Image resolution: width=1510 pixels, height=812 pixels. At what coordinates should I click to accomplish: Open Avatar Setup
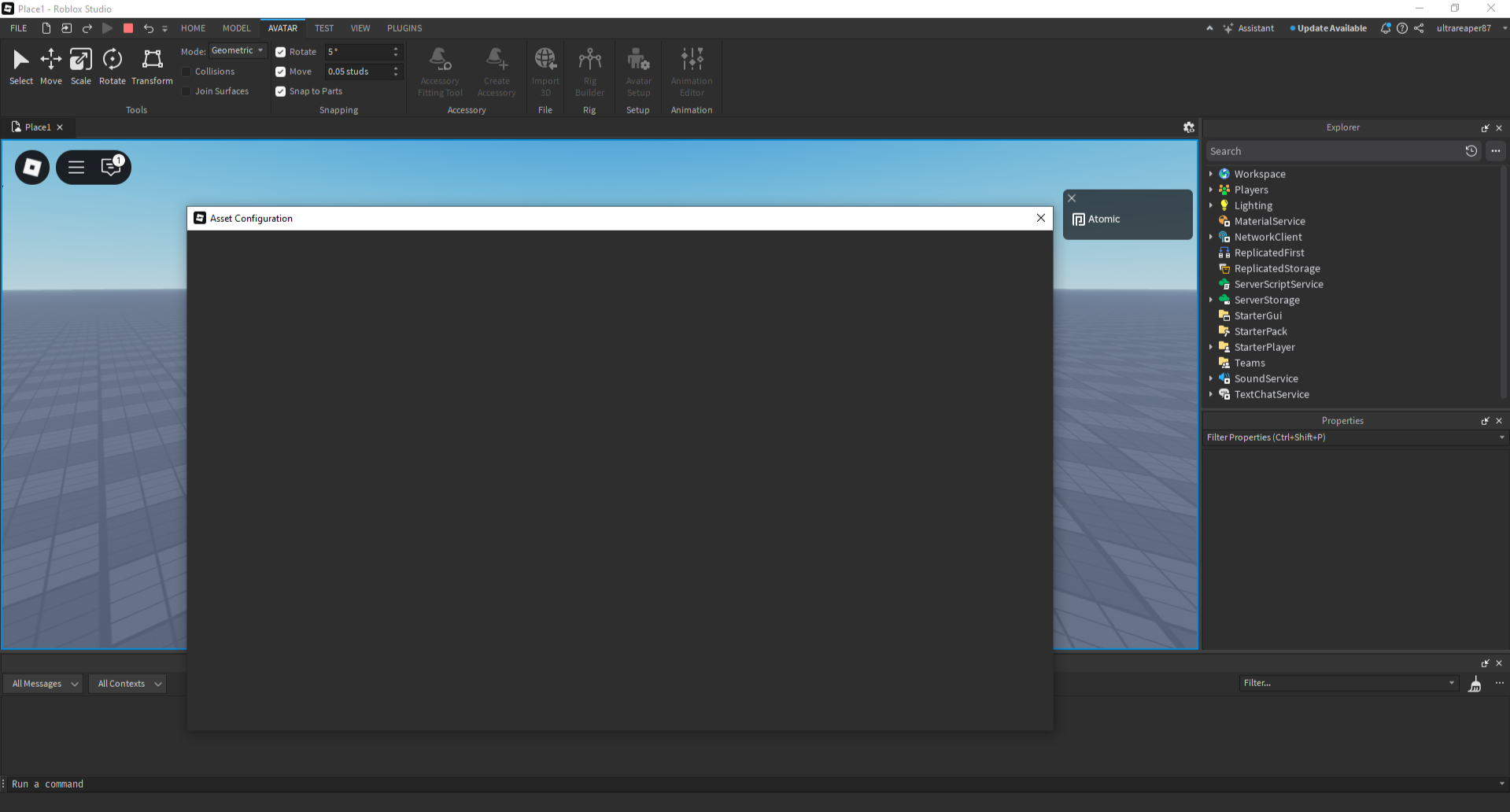tap(637, 69)
